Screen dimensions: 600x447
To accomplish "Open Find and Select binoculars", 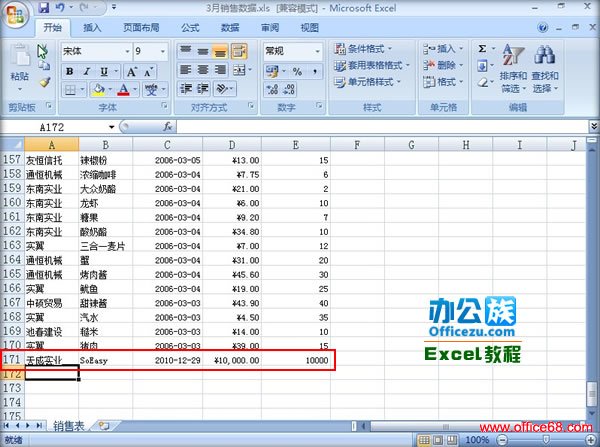I will (x=545, y=69).
